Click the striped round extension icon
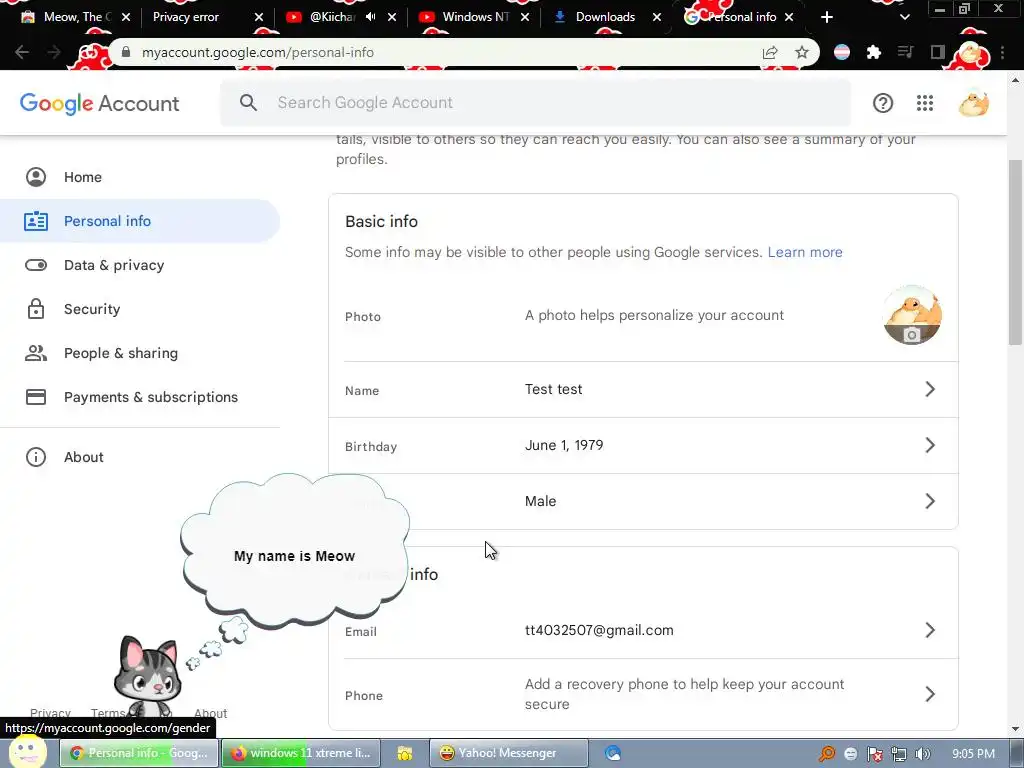Image resolution: width=1024 pixels, height=768 pixels. coord(842,52)
